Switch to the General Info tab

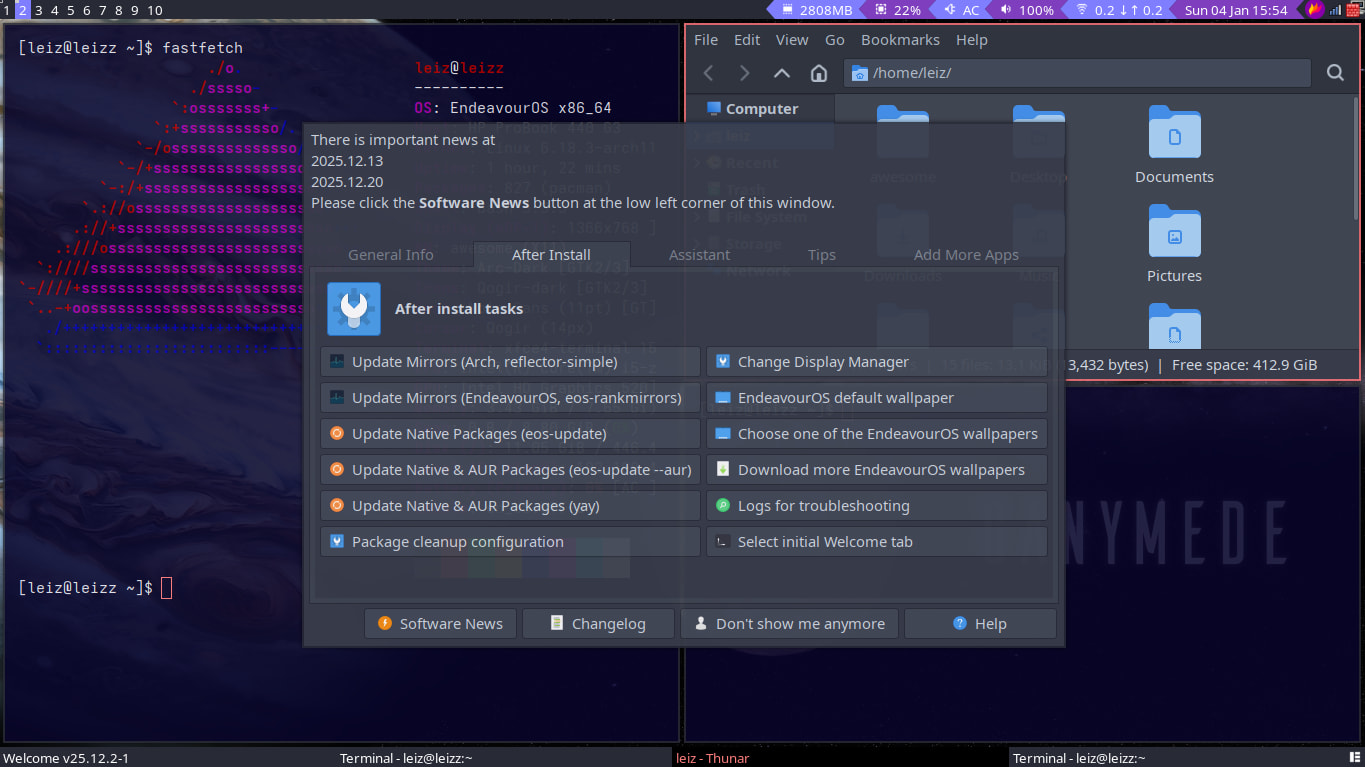[x=390, y=255]
